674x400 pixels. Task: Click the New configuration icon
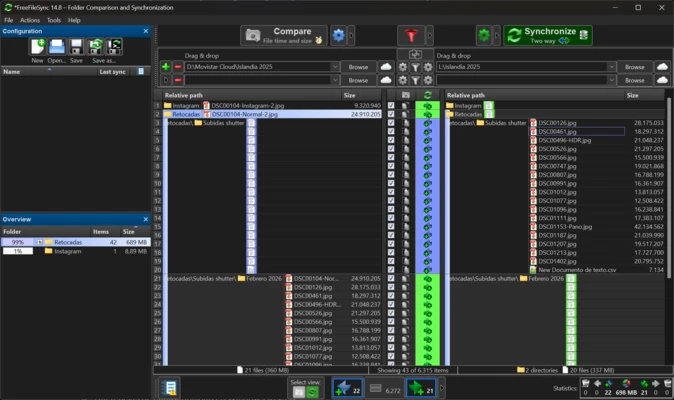(x=37, y=46)
